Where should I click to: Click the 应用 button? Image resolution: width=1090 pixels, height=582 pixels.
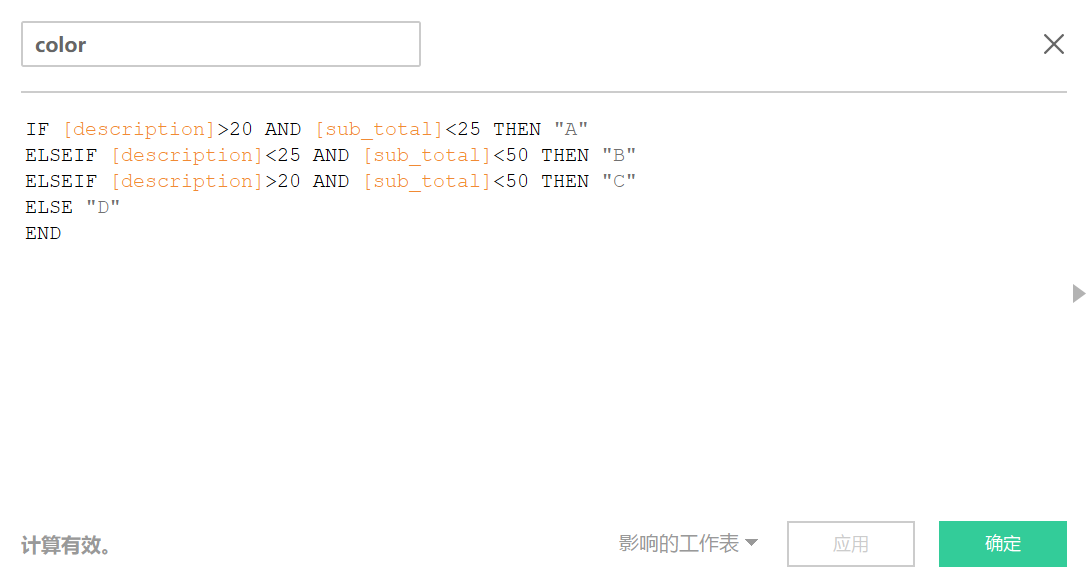tap(850, 544)
